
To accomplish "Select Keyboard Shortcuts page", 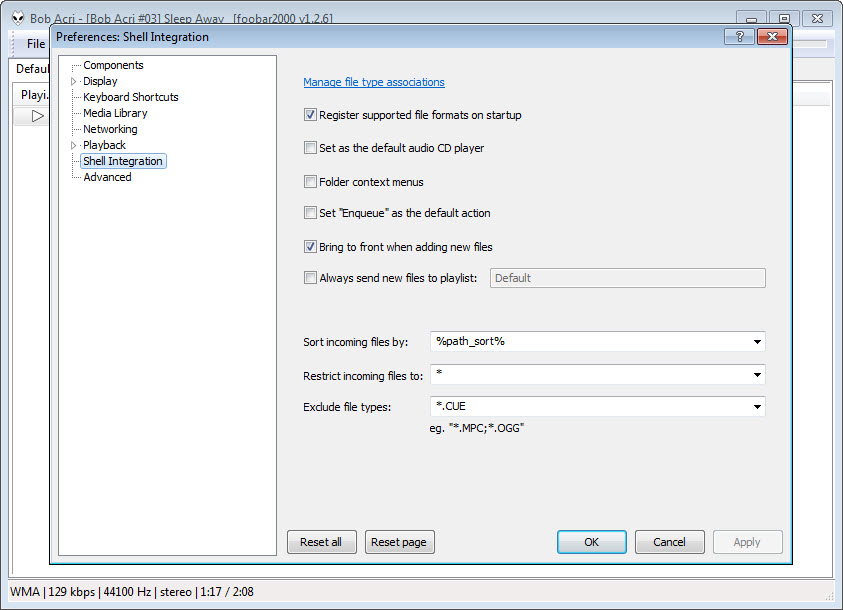I will click(x=131, y=97).
